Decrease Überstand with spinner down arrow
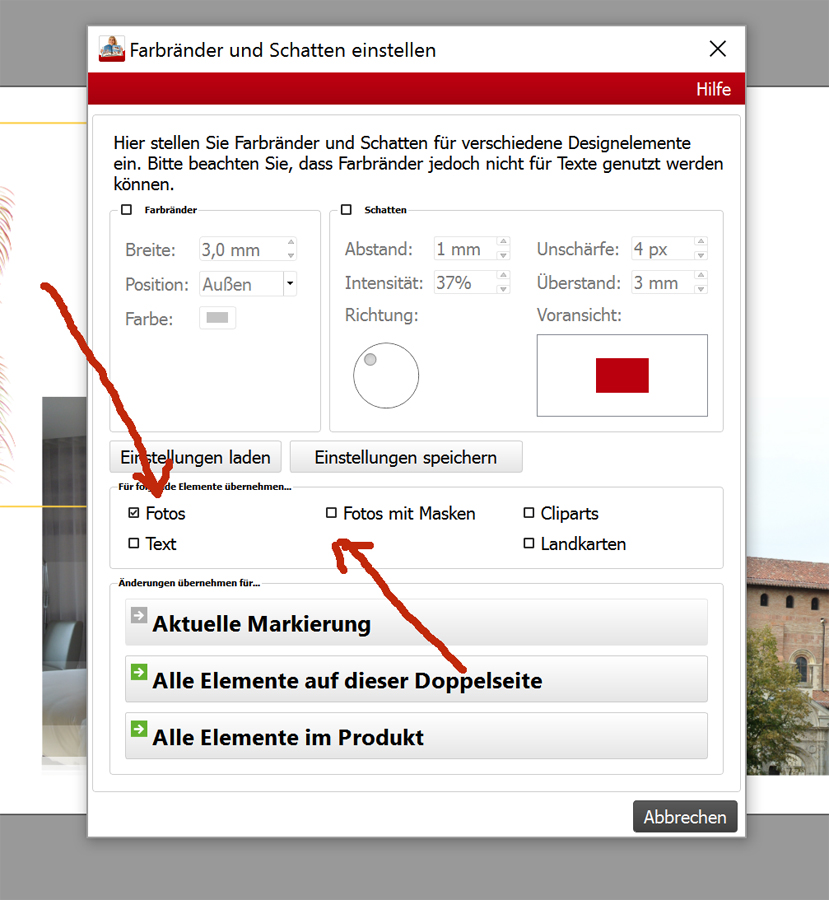Viewport: 829px width, 900px height. point(701,289)
